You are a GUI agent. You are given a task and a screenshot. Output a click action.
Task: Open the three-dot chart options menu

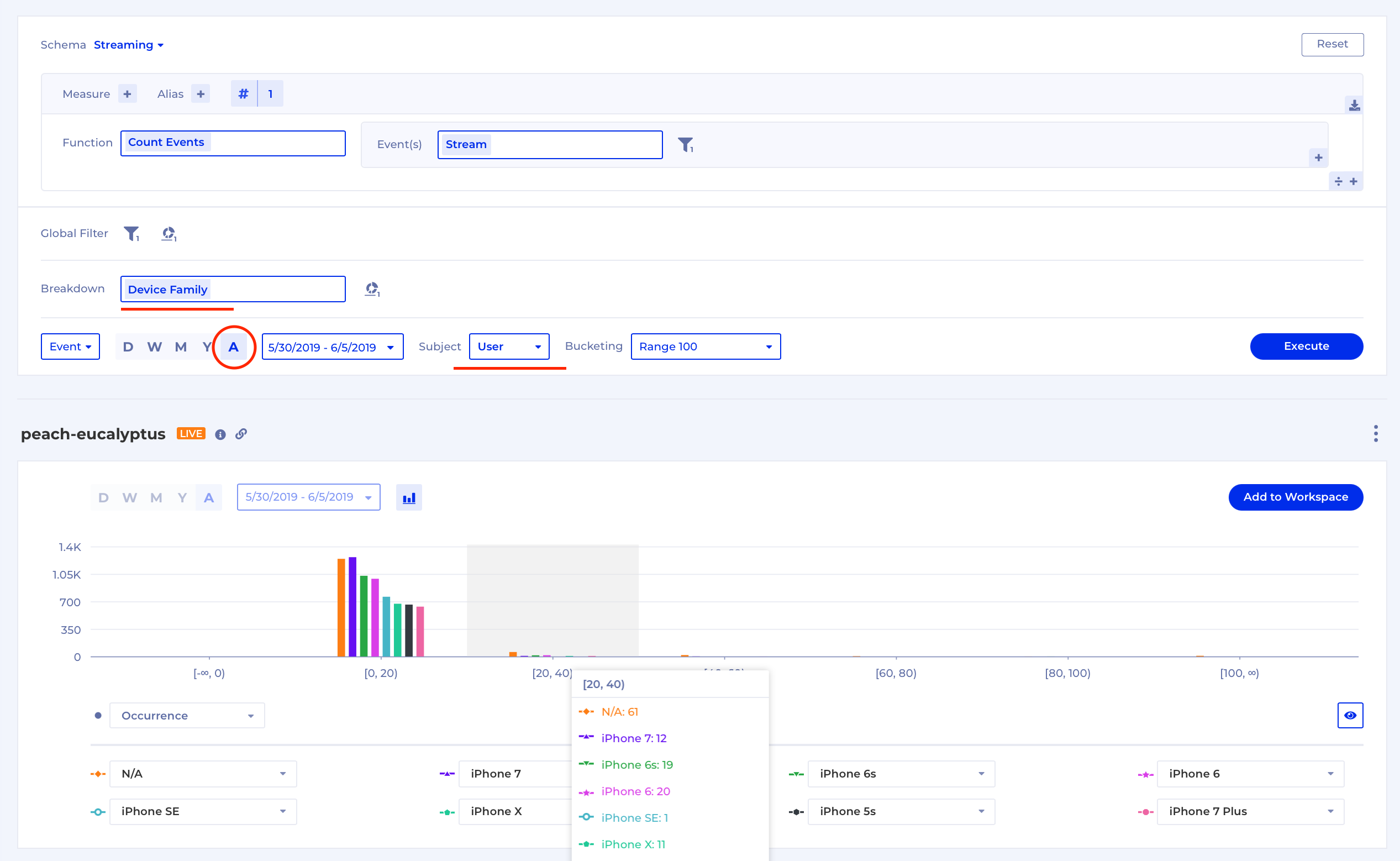(1376, 433)
